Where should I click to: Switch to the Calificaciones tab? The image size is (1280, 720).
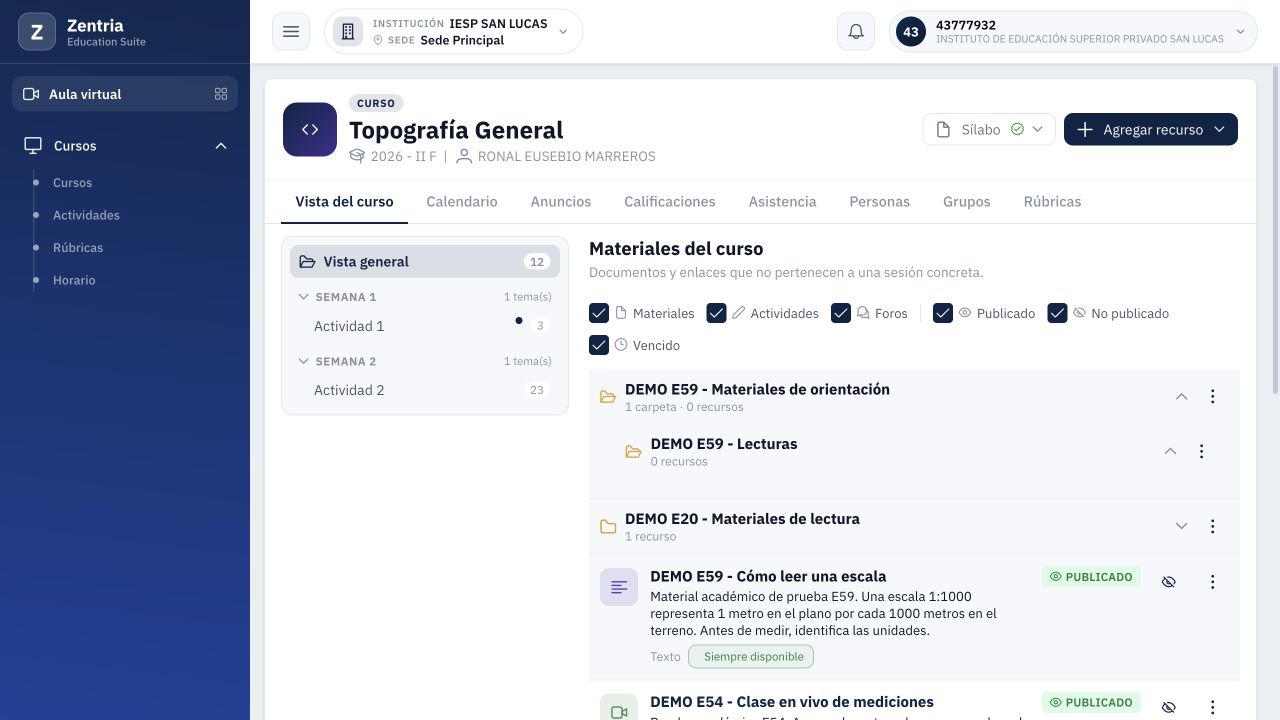670,201
